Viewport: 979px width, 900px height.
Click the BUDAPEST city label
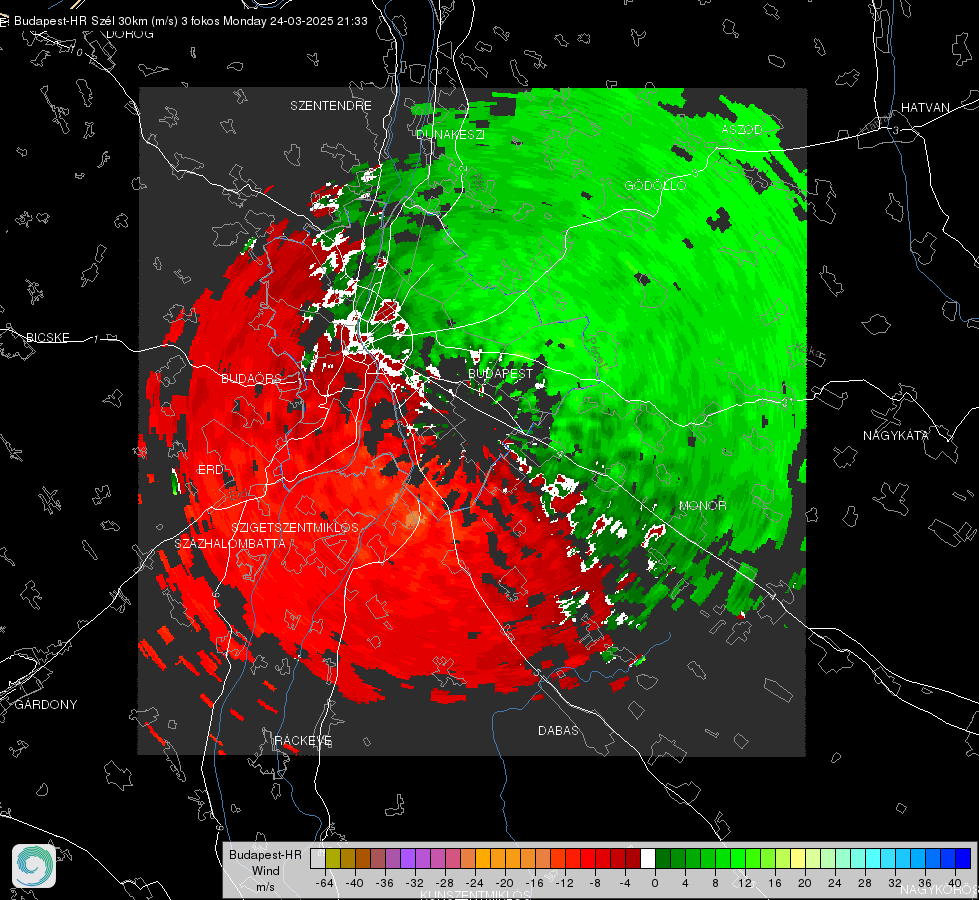(x=500, y=373)
